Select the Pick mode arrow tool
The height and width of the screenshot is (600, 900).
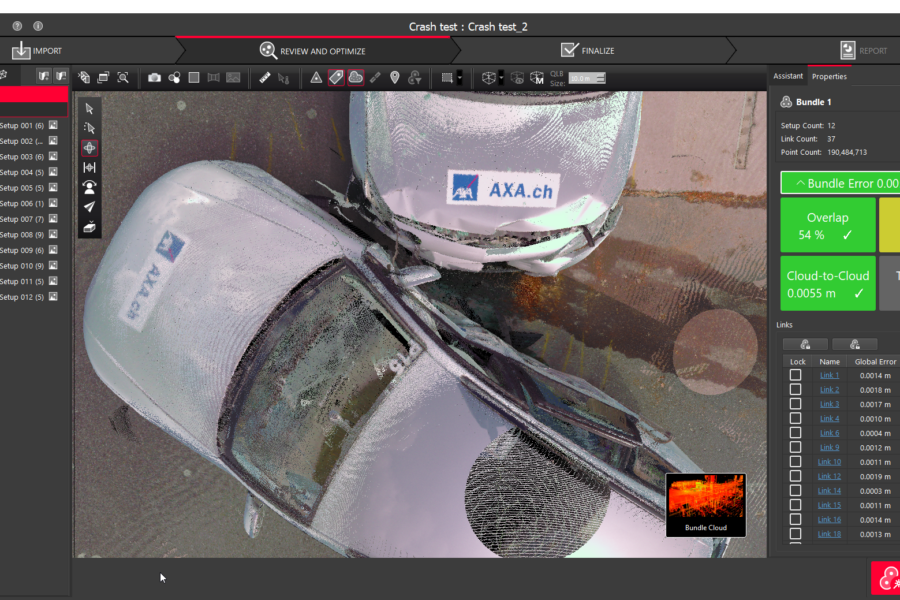click(x=89, y=109)
